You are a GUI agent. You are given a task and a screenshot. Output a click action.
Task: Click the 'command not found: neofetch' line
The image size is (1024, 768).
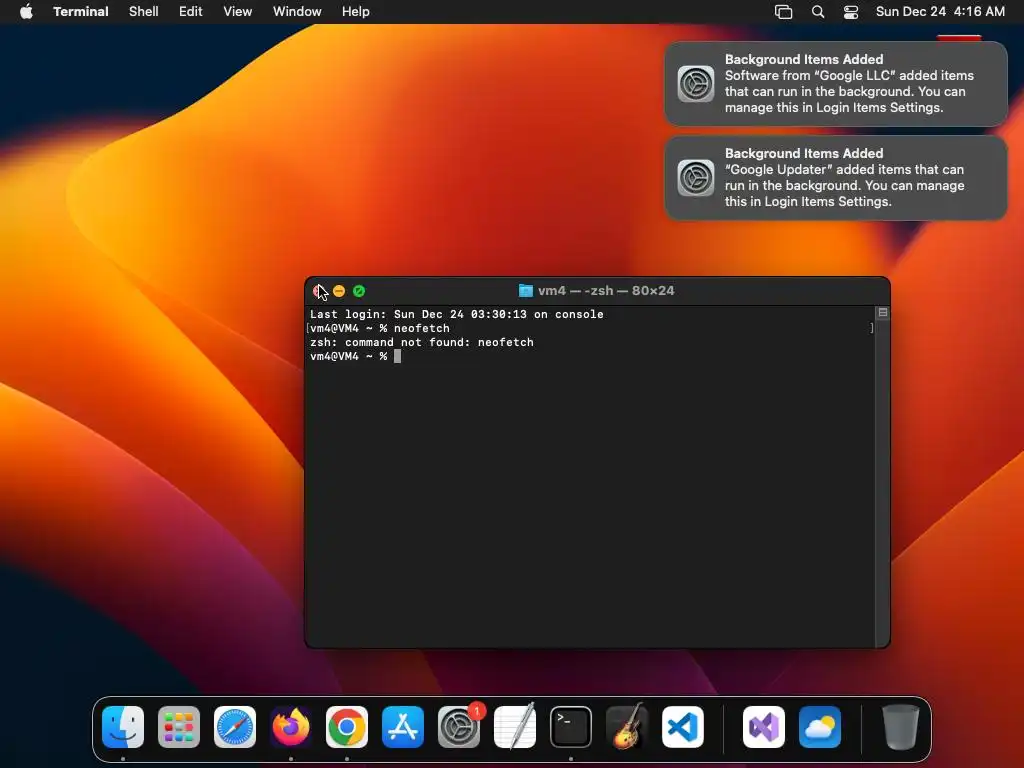[x=422, y=342]
